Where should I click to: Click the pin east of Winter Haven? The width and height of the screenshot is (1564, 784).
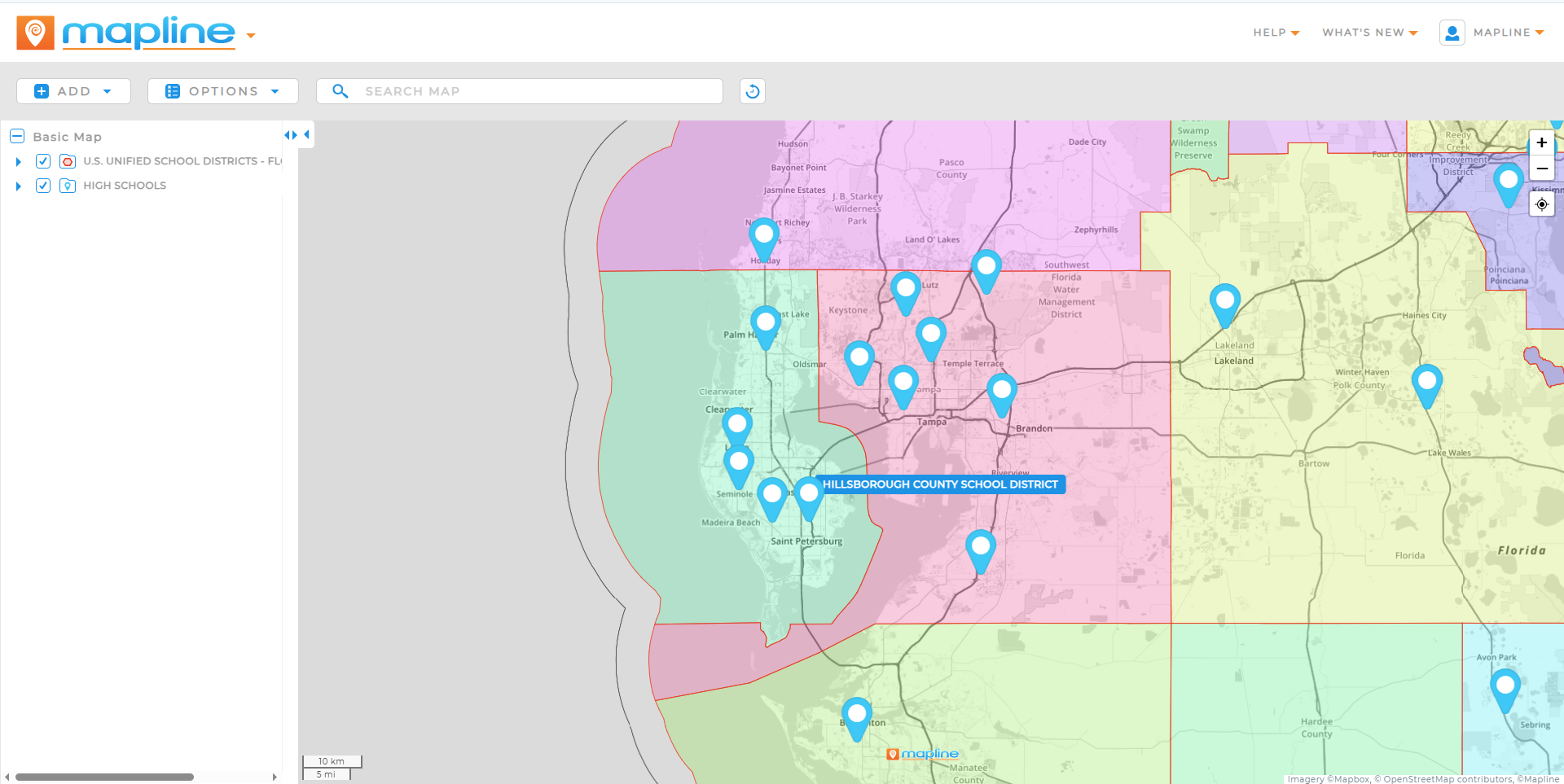tap(1427, 386)
